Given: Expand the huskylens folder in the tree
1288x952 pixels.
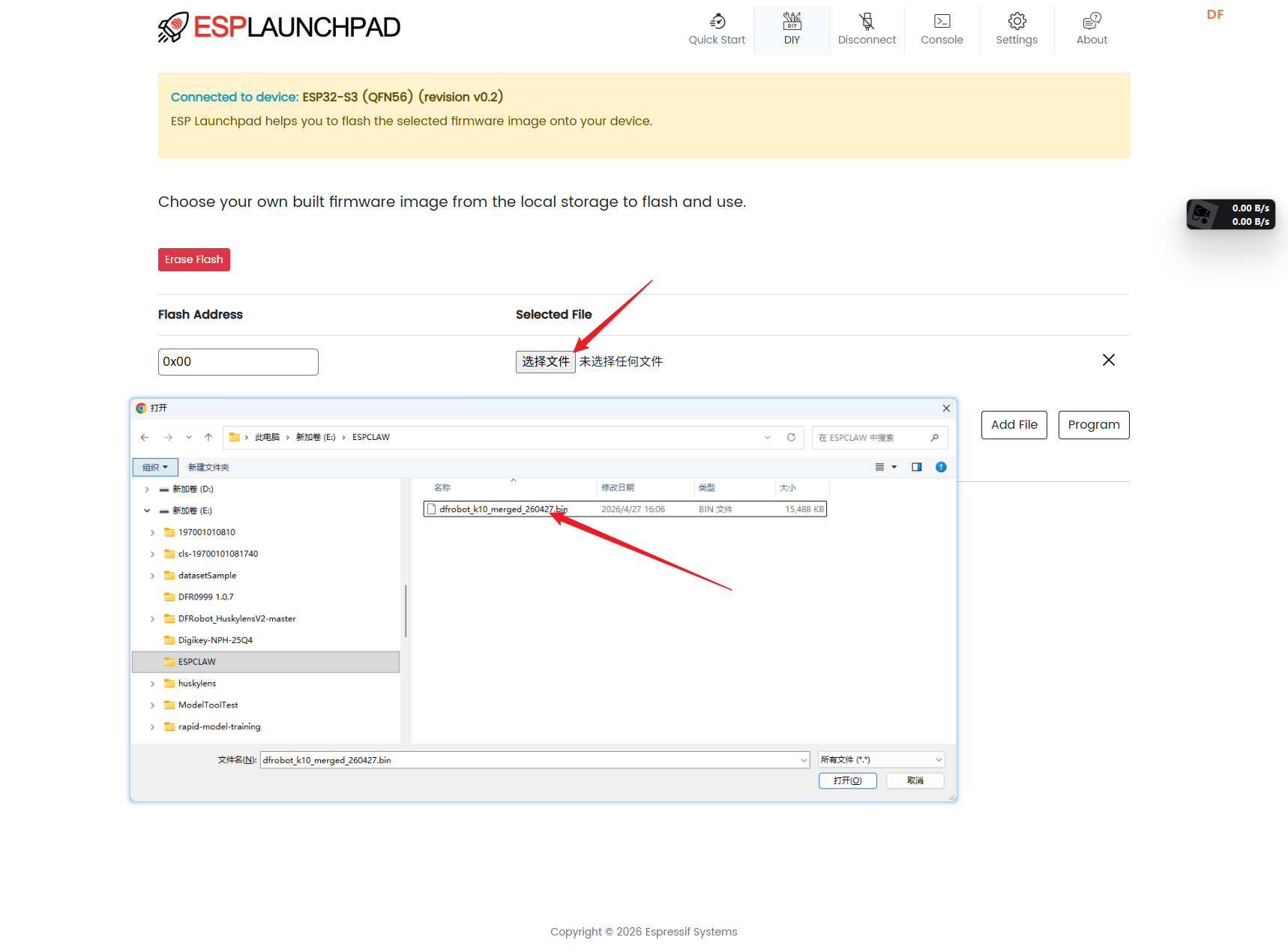Looking at the screenshot, I should [153, 683].
